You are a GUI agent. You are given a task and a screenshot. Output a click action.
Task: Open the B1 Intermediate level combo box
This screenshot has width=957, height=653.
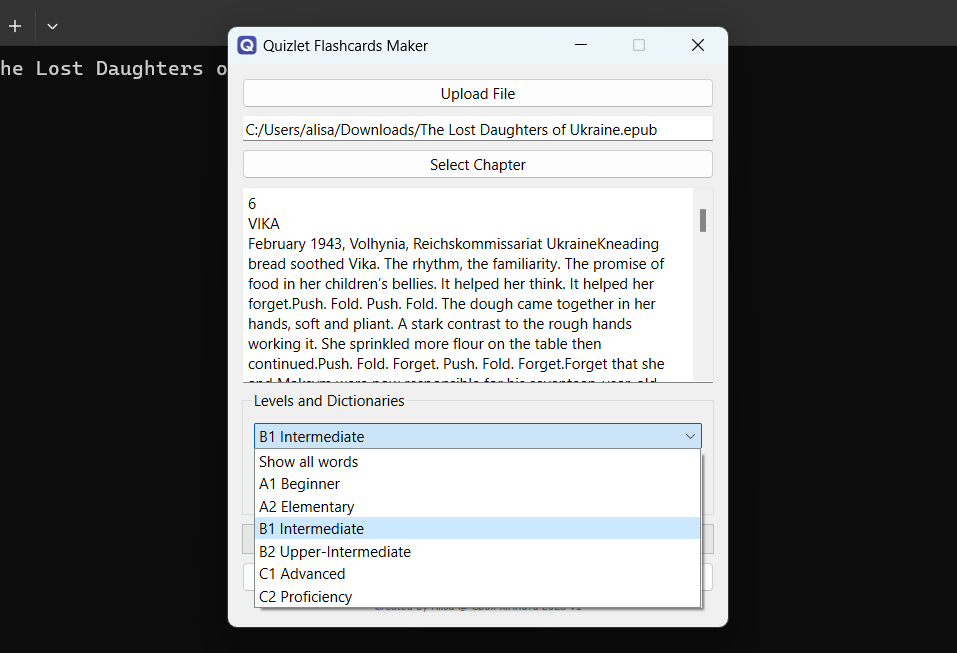[x=477, y=436]
